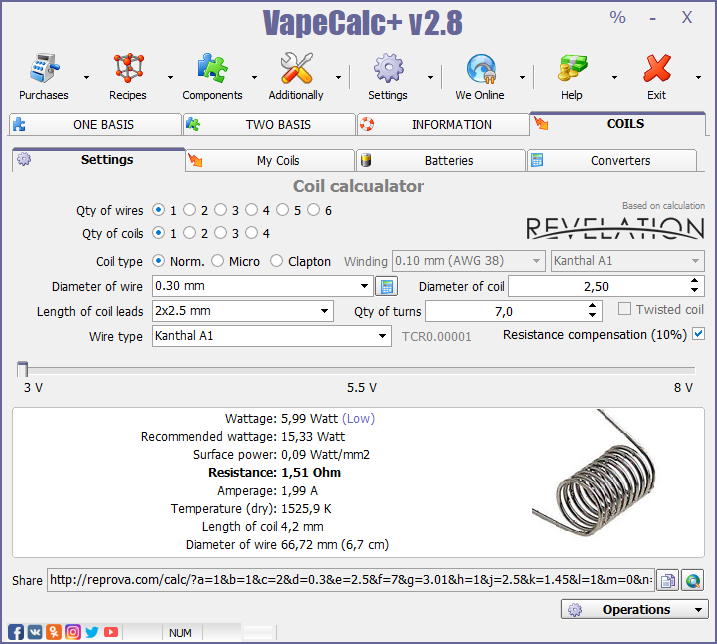Click the voltage slider thumb
This screenshot has width=717, height=644.
[x=22, y=369]
